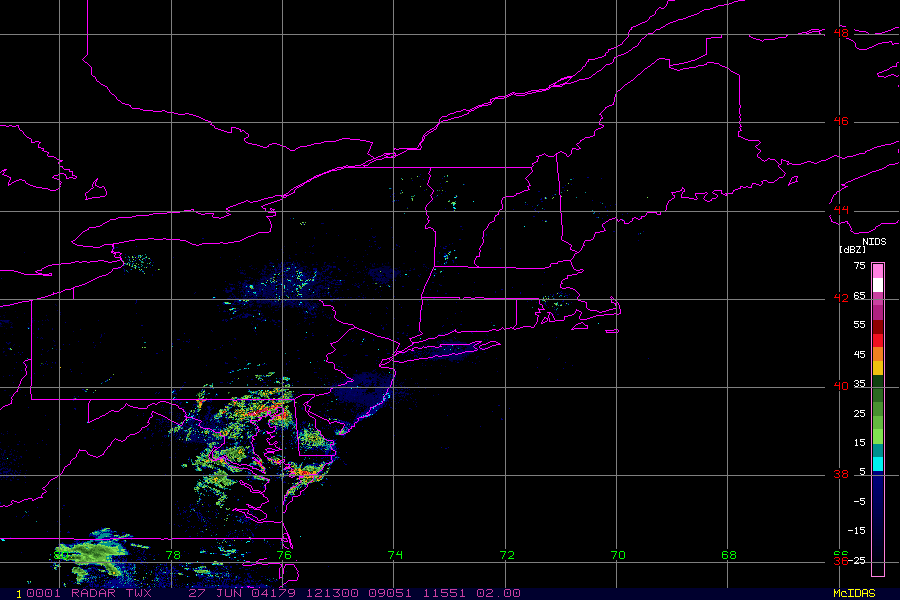The height and width of the screenshot is (600, 900).
Task: Click the TWX station identifier
Action: pyautogui.click(x=138, y=593)
